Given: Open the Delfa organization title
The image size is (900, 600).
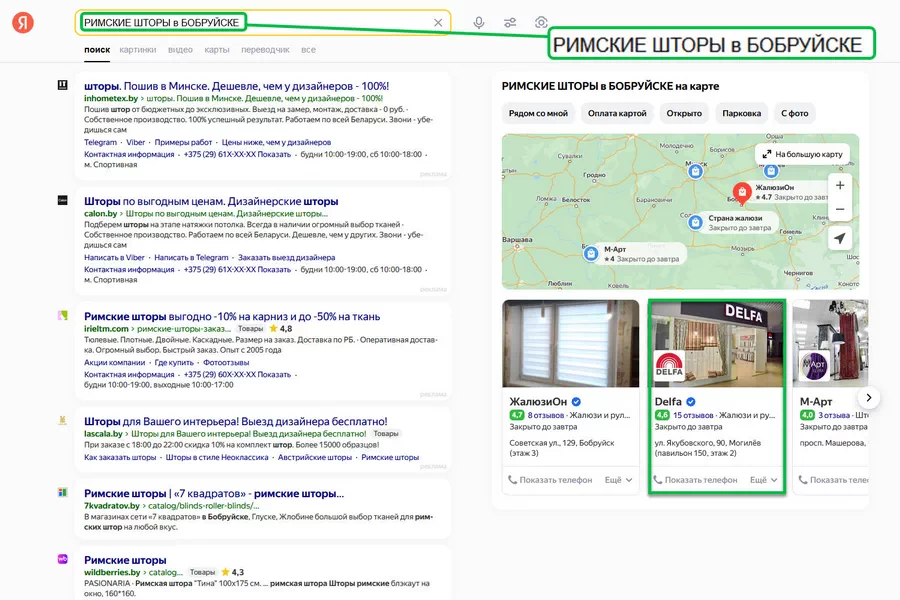Looking at the screenshot, I should pos(668,401).
